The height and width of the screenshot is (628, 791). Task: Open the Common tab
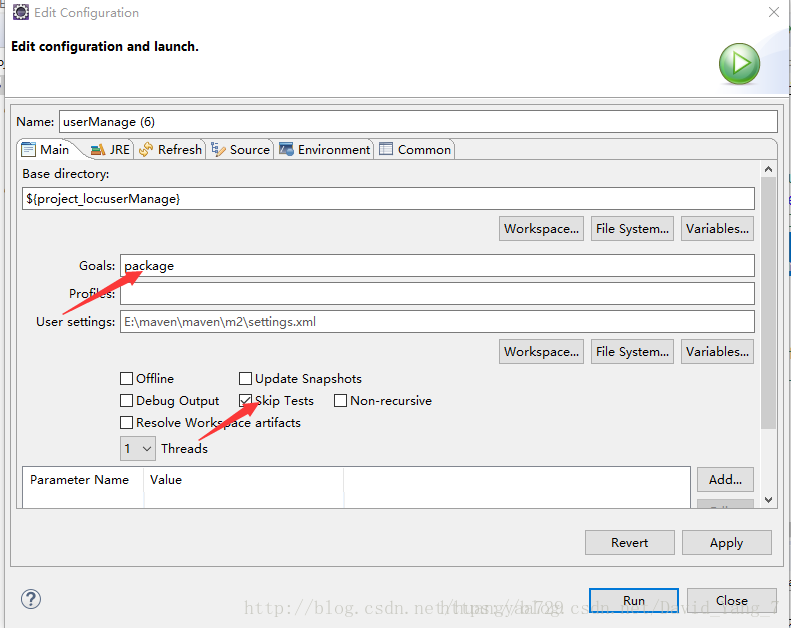pos(415,150)
